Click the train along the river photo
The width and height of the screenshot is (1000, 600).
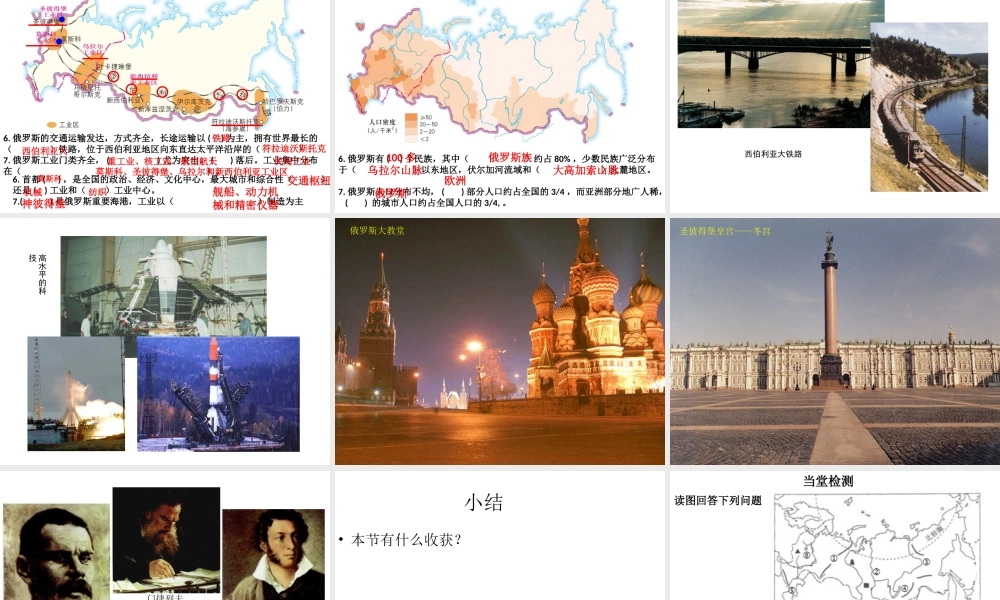[929, 107]
